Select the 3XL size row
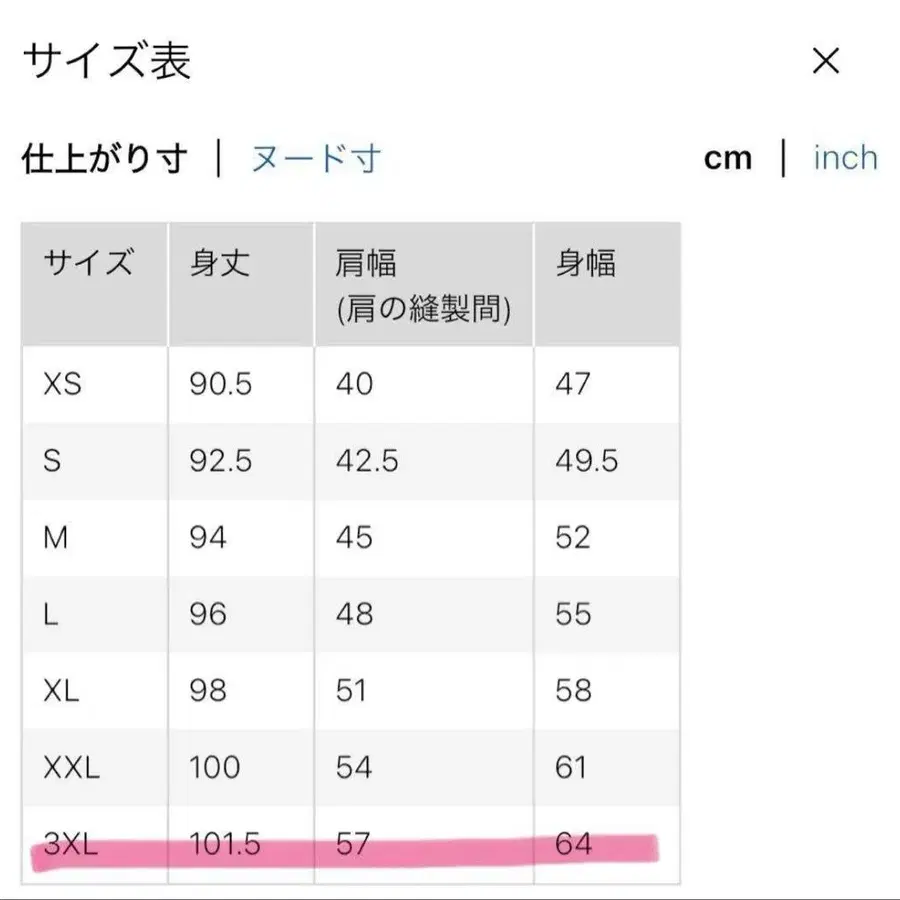900x900 pixels. [68, 845]
